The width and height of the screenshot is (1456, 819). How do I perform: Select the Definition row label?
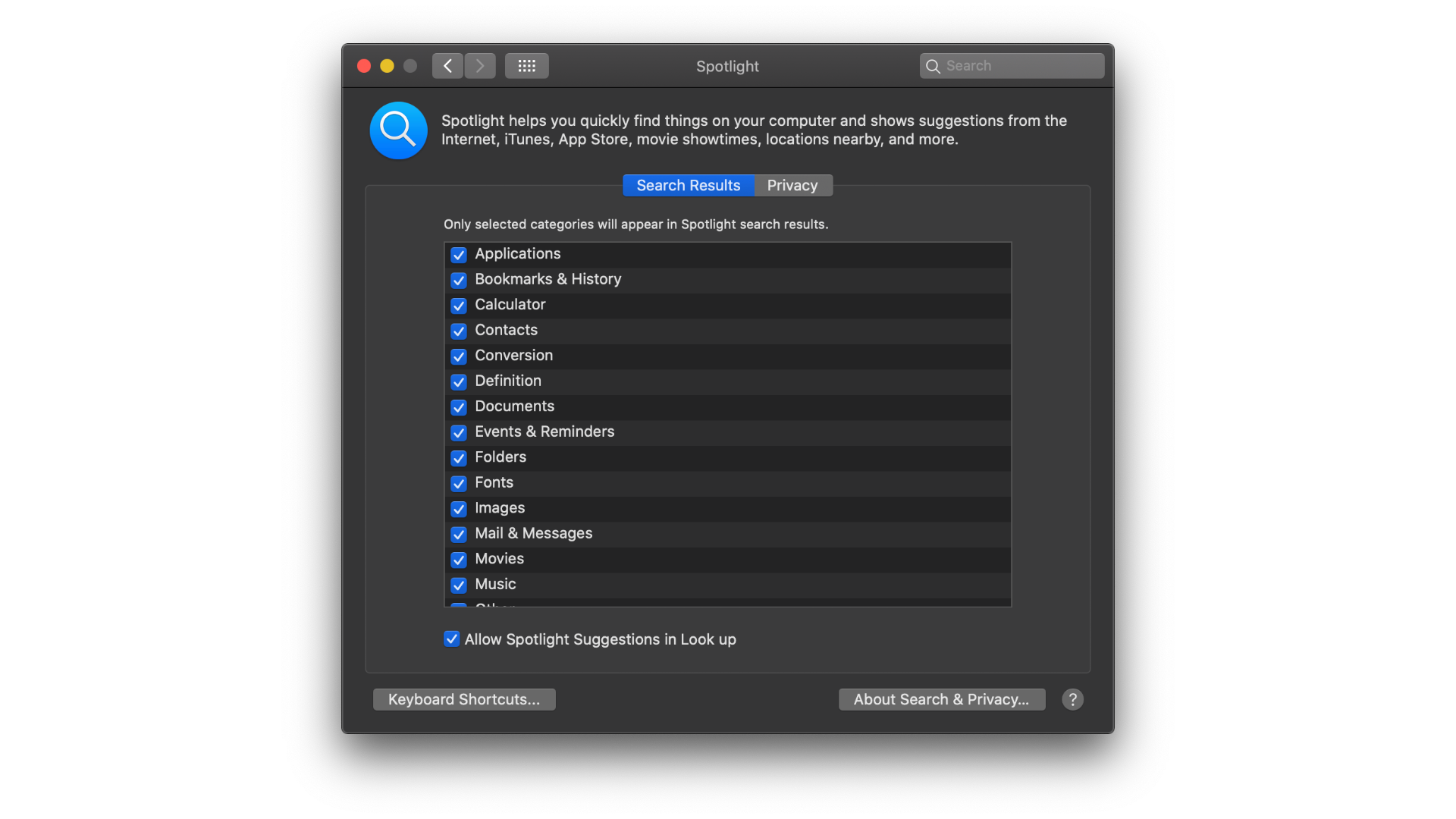(508, 381)
